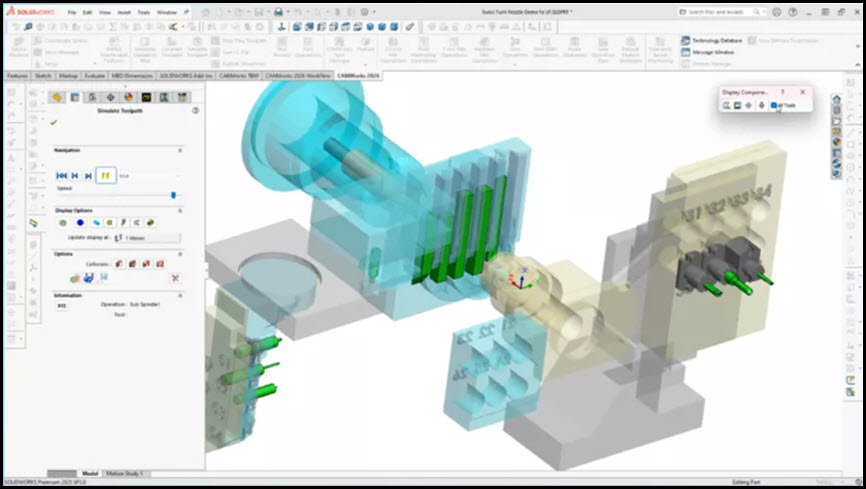The image size is (866, 489).
Task: Collapse the Information section
Action: pyautogui.click(x=180, y=296)
